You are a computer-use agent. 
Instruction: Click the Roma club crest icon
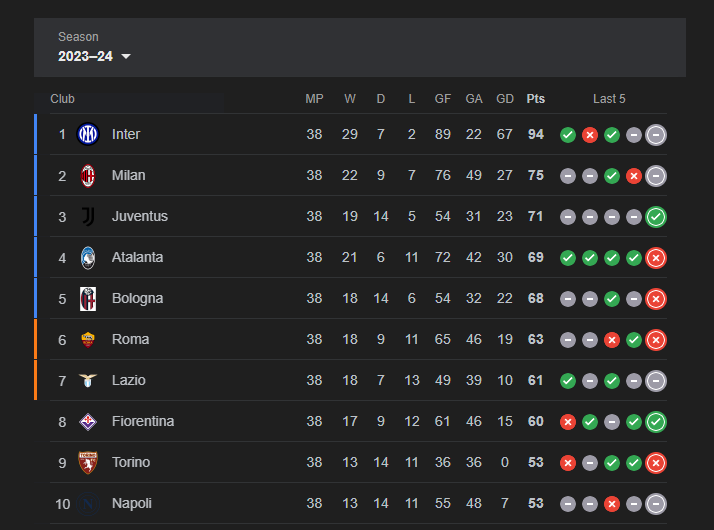[88, 339]
